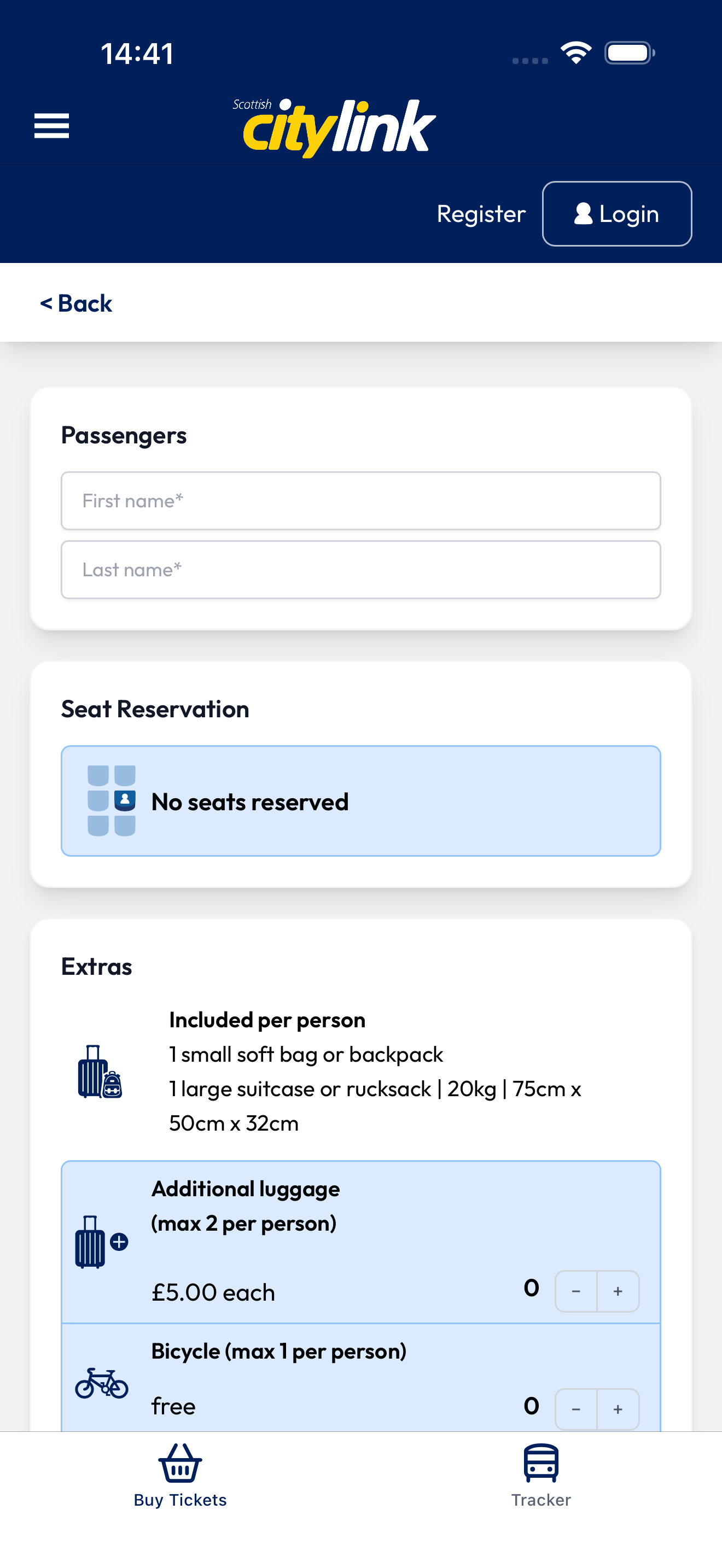Click the user icon in Login
The width and height of the screenshot is (722, 1568).
[583, 214]
